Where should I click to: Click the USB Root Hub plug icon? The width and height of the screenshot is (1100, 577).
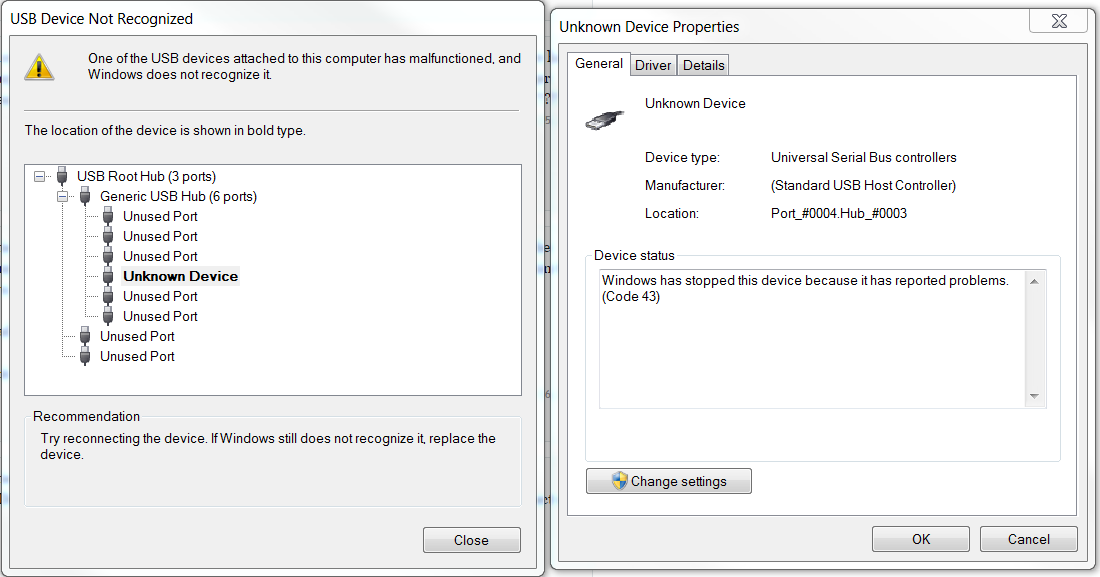[62, 176]
